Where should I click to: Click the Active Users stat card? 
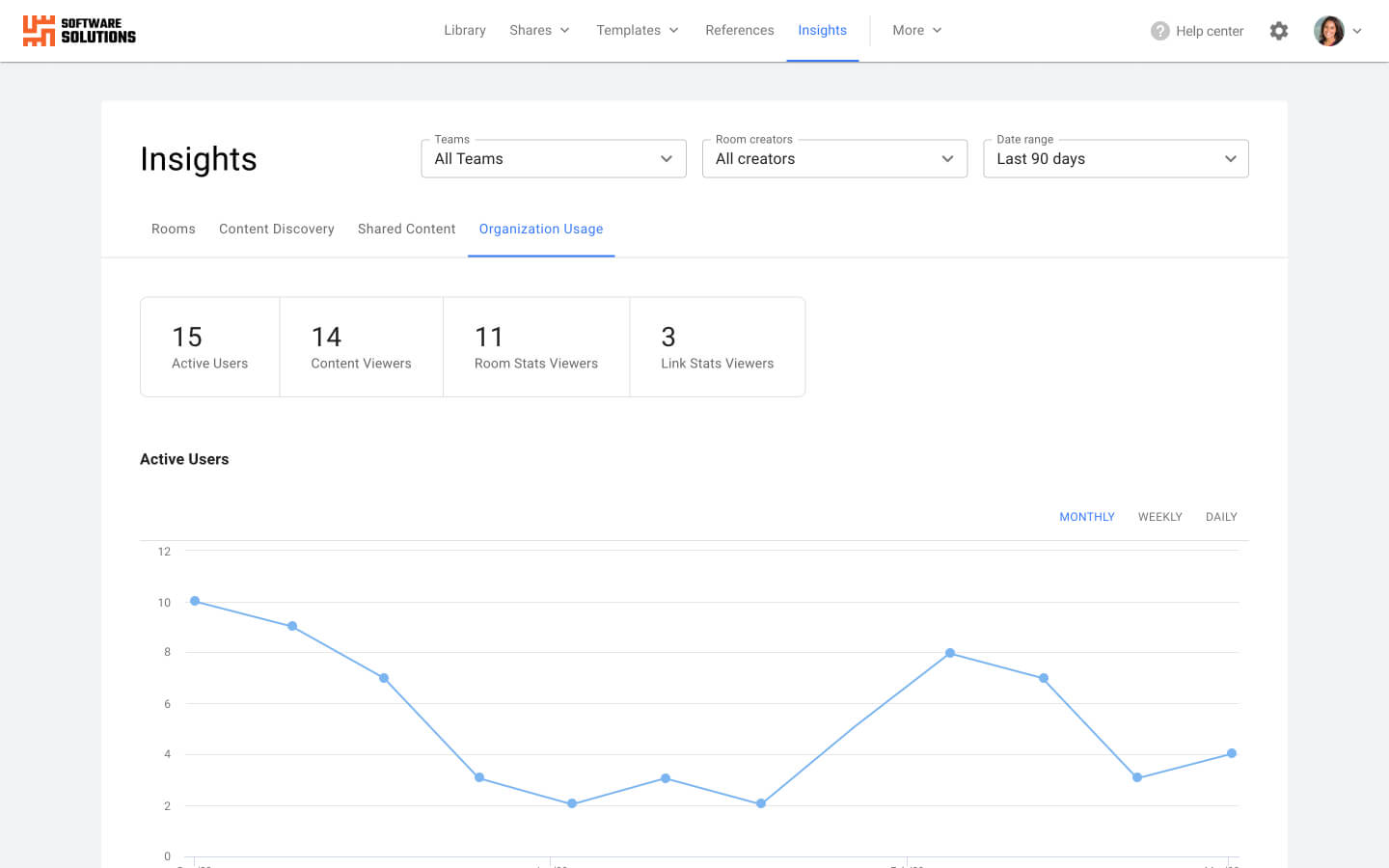pos(209,346)
